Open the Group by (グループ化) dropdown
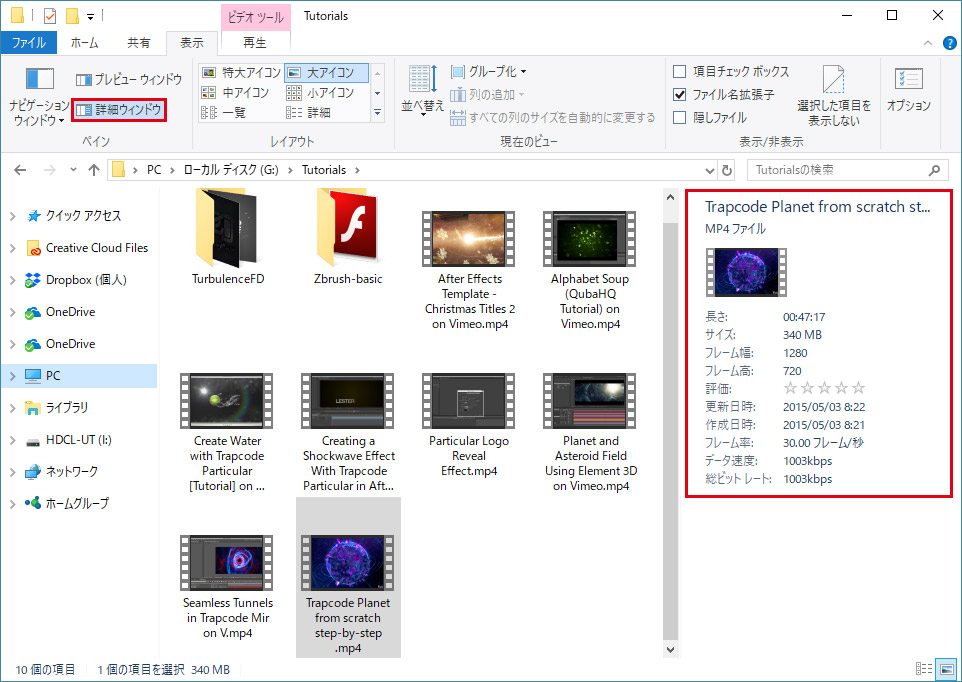The image size is (962, 682). pos(488,72)
